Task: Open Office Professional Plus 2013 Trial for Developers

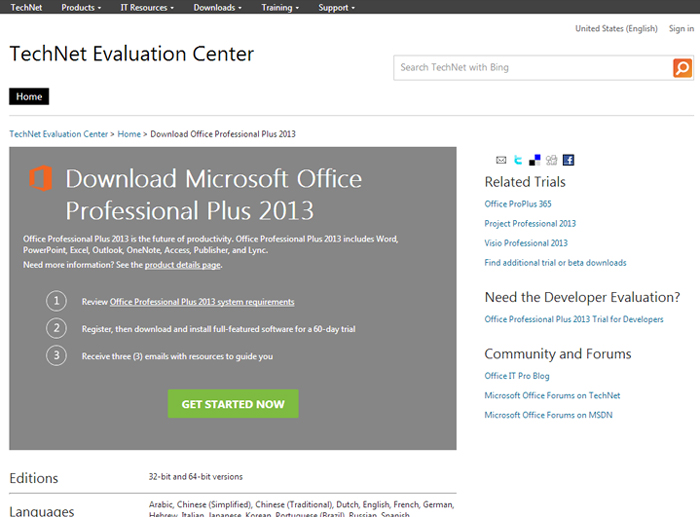Action: click(x=574, y=319)
